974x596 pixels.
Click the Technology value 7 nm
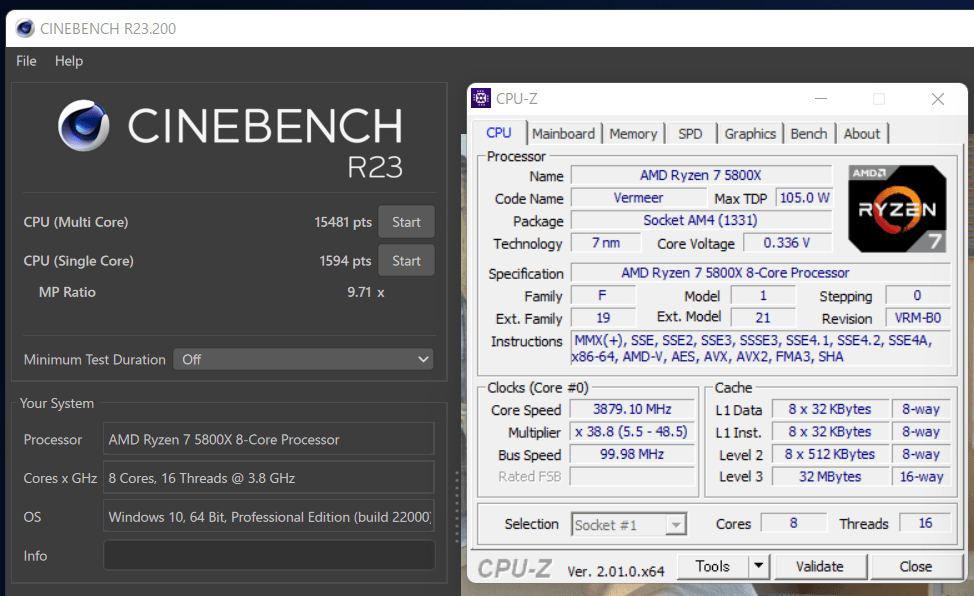(606, 242)
